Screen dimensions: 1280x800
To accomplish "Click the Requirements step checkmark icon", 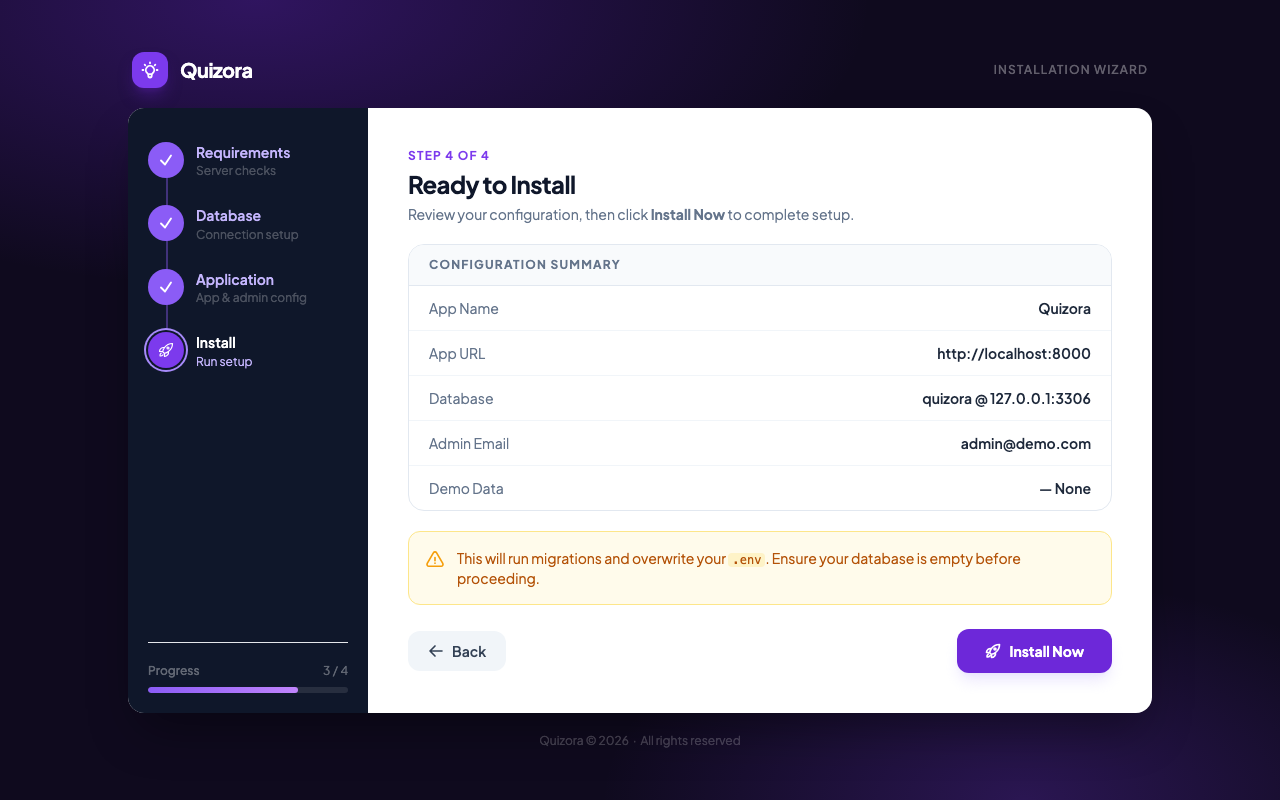I will click(x=166, y=160).
